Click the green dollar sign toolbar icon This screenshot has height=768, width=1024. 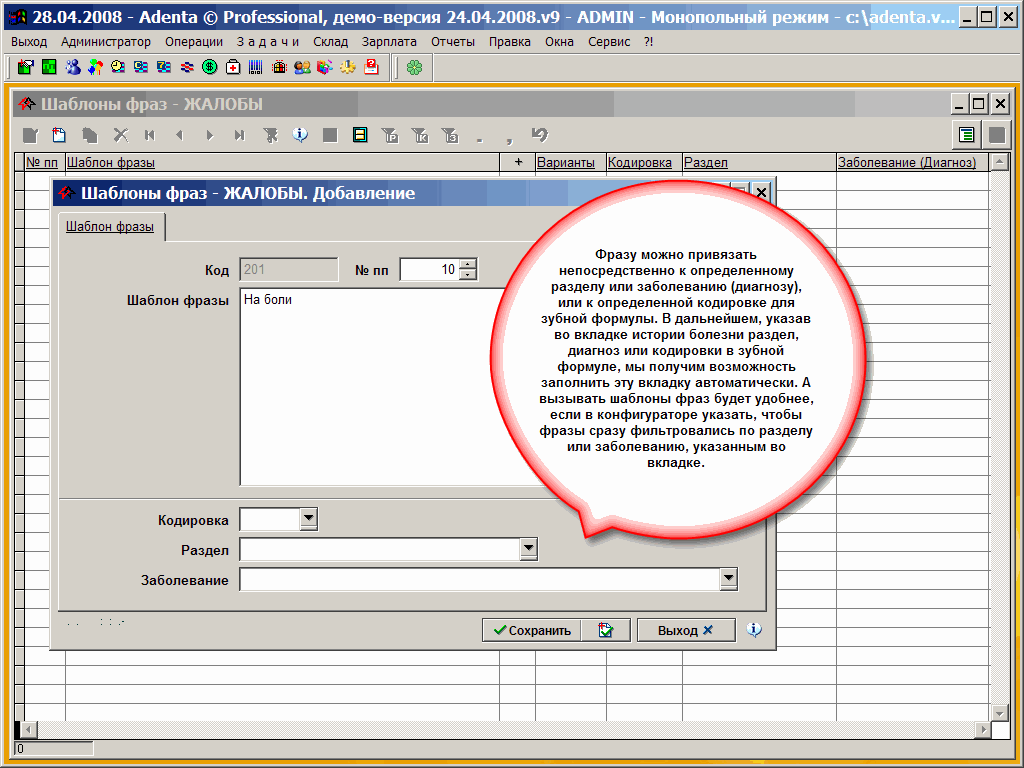pos(210,67)
